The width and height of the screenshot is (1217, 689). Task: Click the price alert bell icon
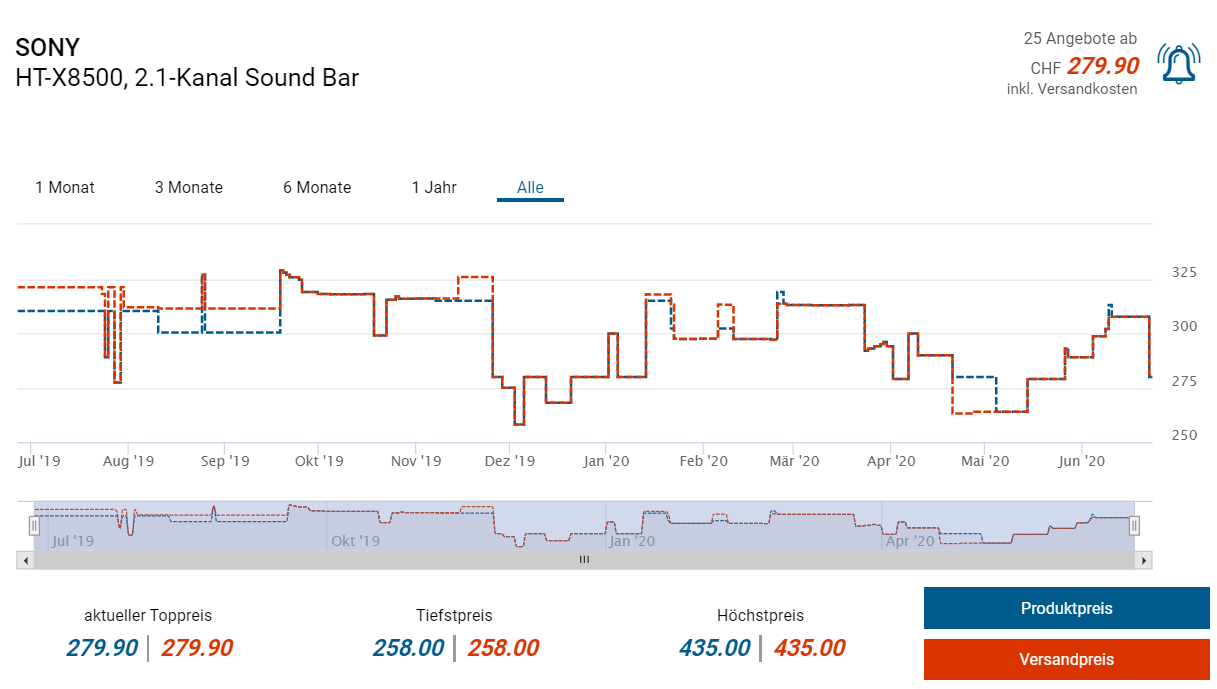pyautogui.click(x=1177, y=64)
